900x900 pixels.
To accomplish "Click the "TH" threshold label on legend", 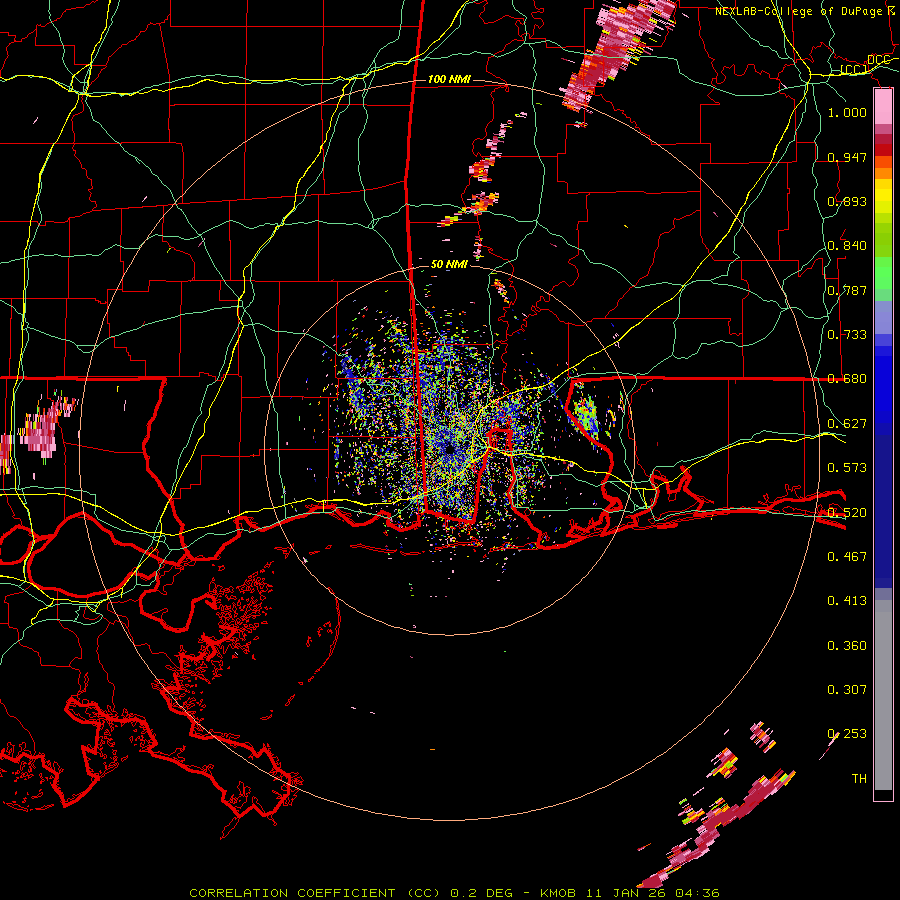I will (859, 779).
